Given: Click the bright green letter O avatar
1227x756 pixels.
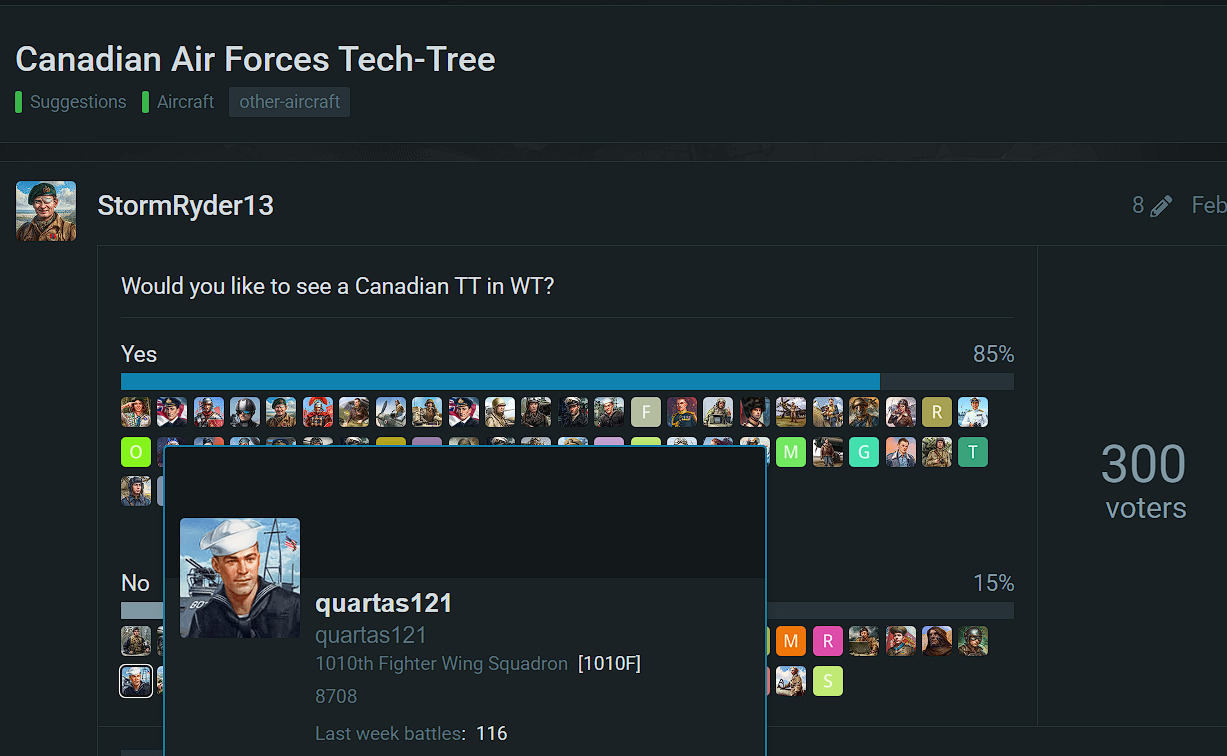Looking at the screenshot, I should [136, 452].
